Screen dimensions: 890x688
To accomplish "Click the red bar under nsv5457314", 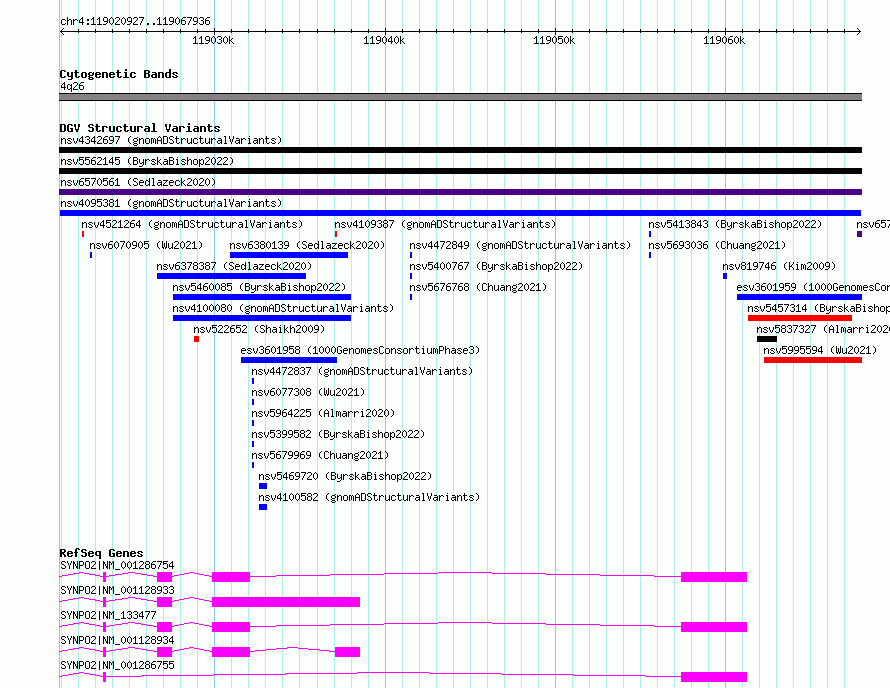I will pos(800,318).
